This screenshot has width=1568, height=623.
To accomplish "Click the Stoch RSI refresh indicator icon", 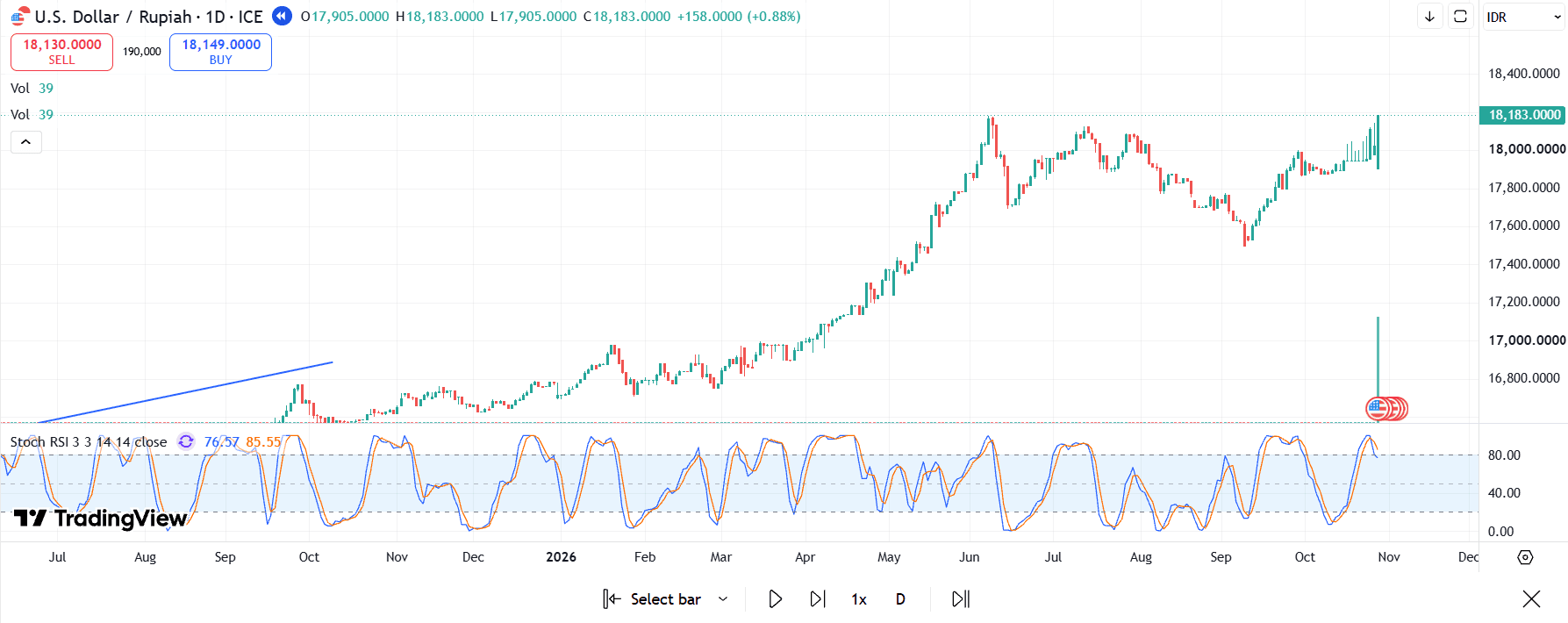I will click(186, 441).
